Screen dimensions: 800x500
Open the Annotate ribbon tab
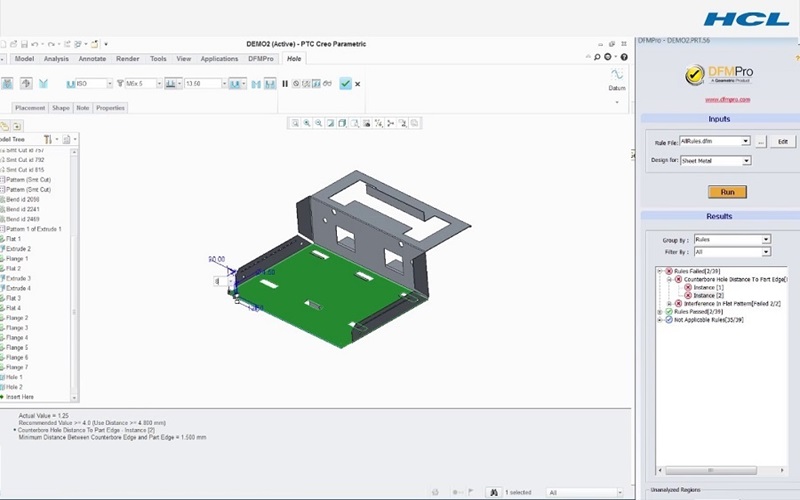(92, 59)
